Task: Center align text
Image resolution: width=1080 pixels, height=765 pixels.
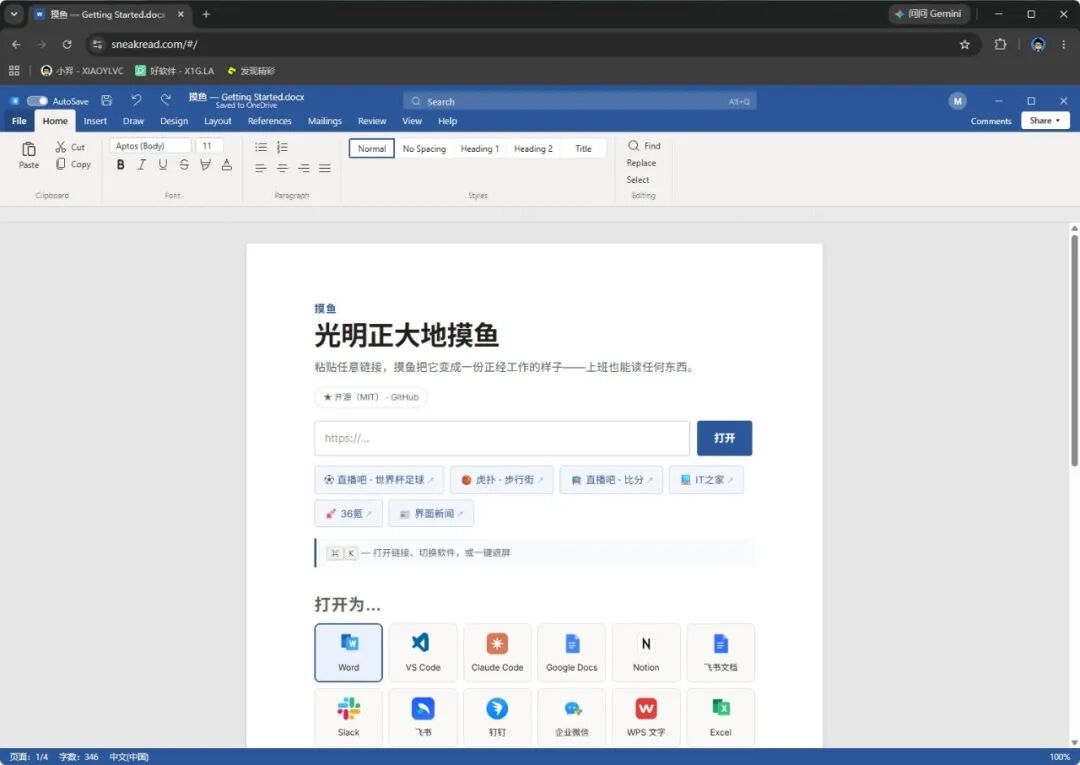Action: point(282,168)
